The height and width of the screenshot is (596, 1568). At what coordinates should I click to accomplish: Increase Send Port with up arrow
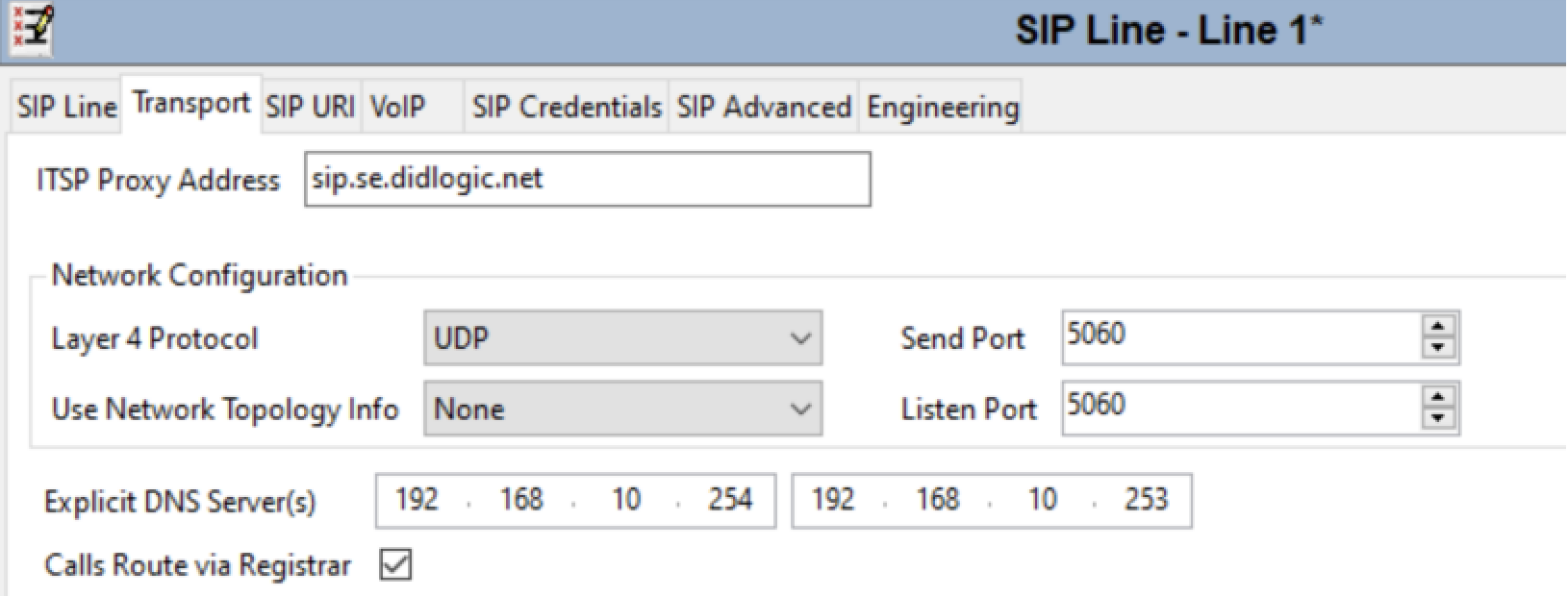1437,328
